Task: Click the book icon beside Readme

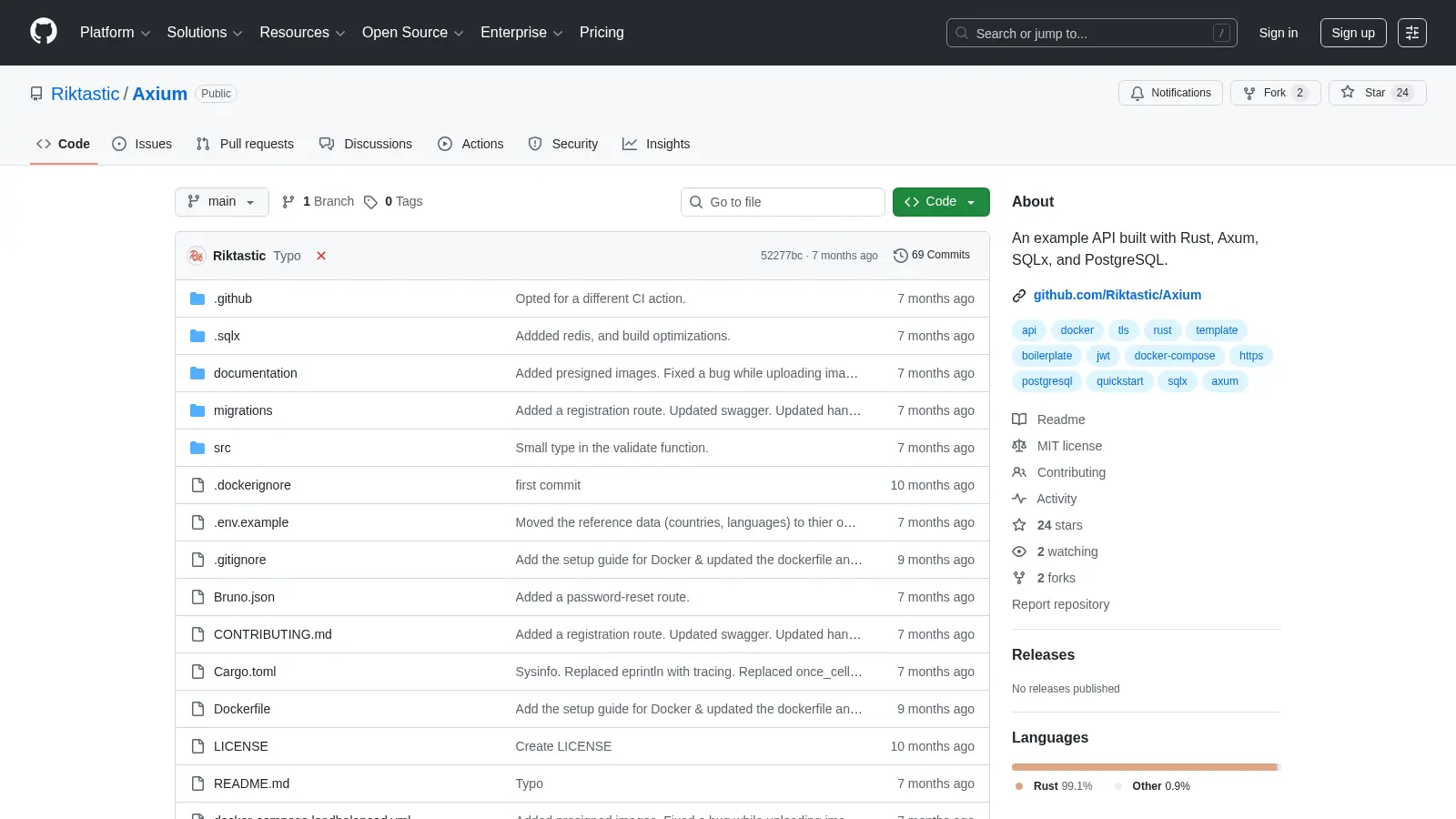Action: [x=1019, y=420]
